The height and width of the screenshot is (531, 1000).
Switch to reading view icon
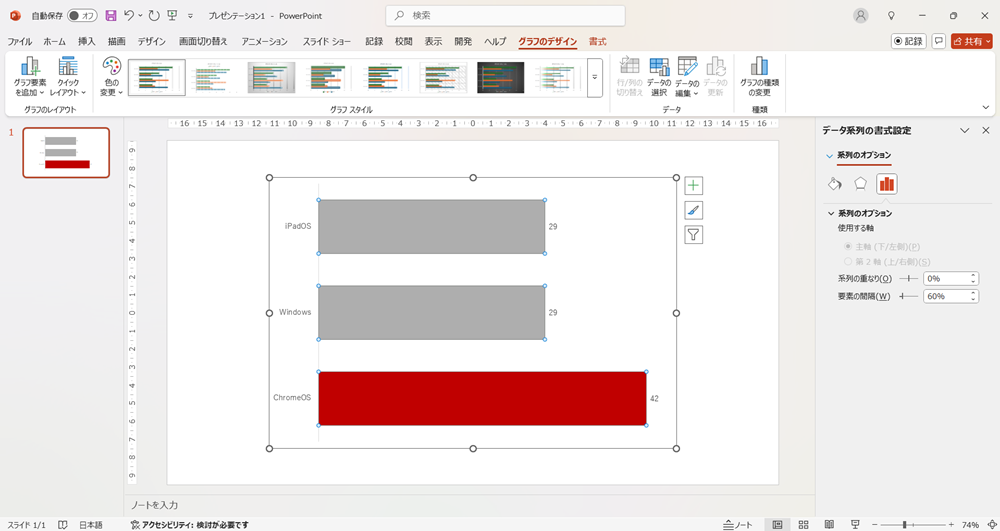click(x=829, y=525)
